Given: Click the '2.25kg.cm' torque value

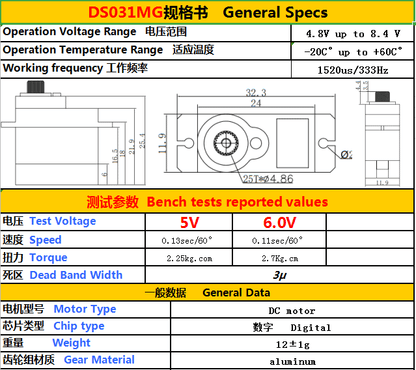Looking at the screenshot, I should click(189, 258).
